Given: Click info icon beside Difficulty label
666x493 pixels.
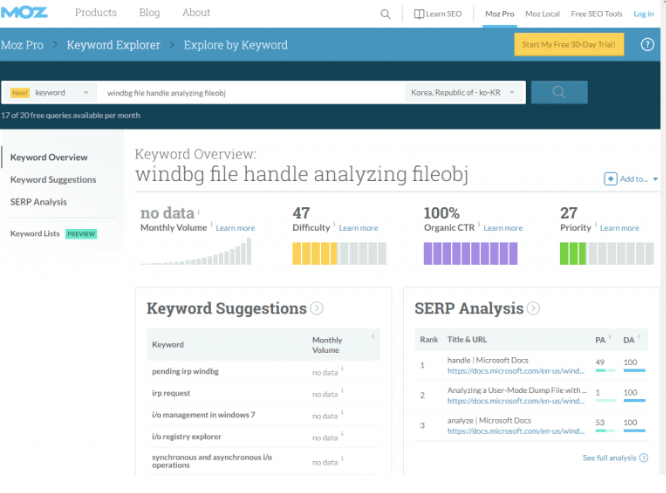Looking at the screenshot, I should tap(334, 224).
